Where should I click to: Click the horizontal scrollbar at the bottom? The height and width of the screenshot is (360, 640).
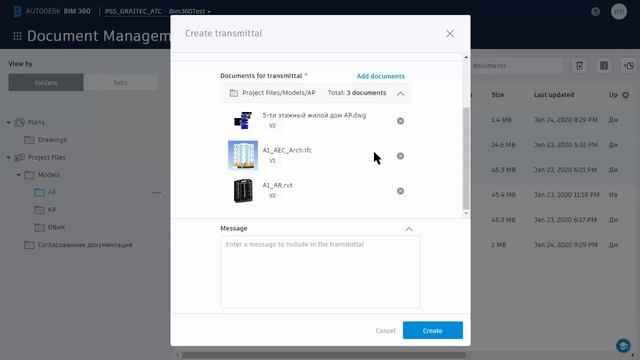tap(323, 355)
